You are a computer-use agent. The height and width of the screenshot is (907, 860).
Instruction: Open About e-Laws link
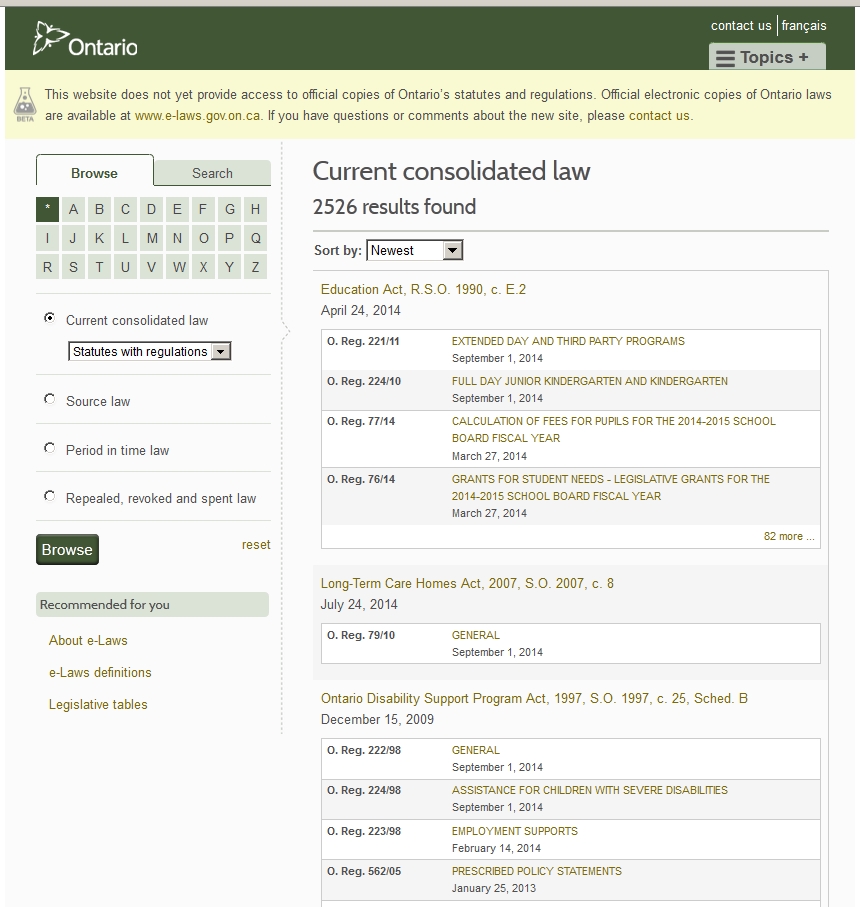click(88, 640)
